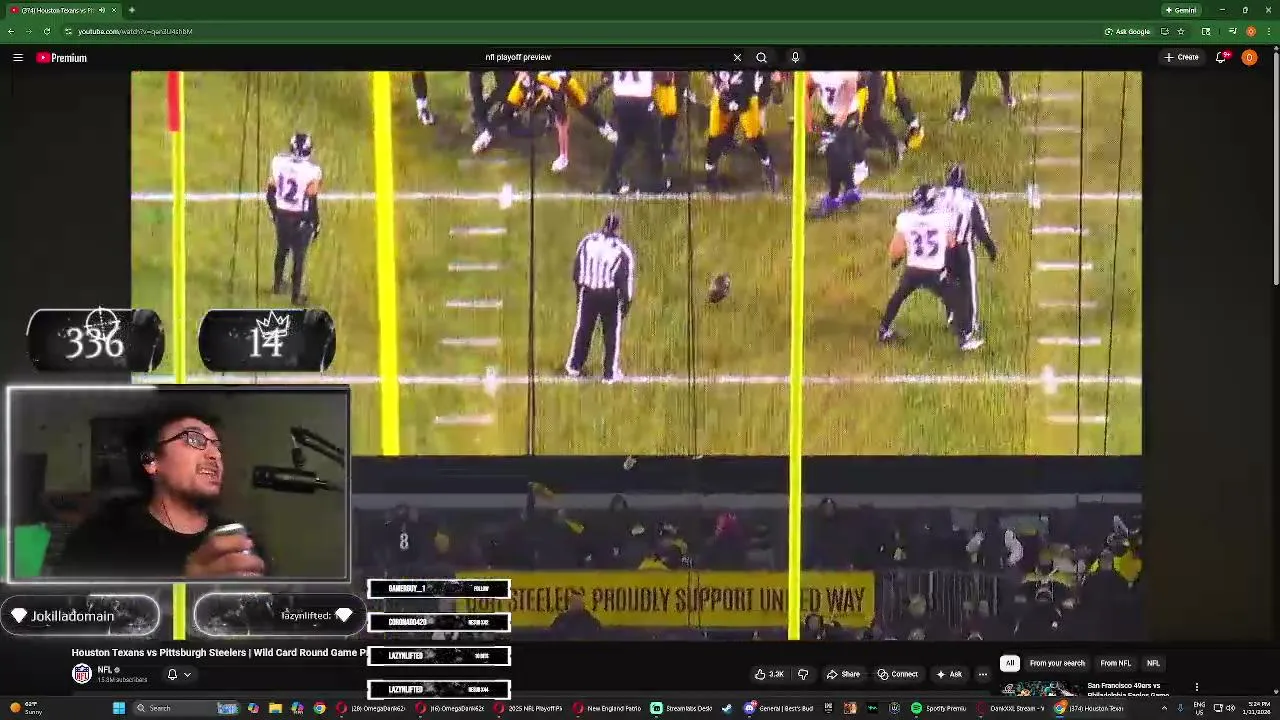Mute the tab via its speaker icon
Screen dimensions: 1280x720
click(101, 10)
